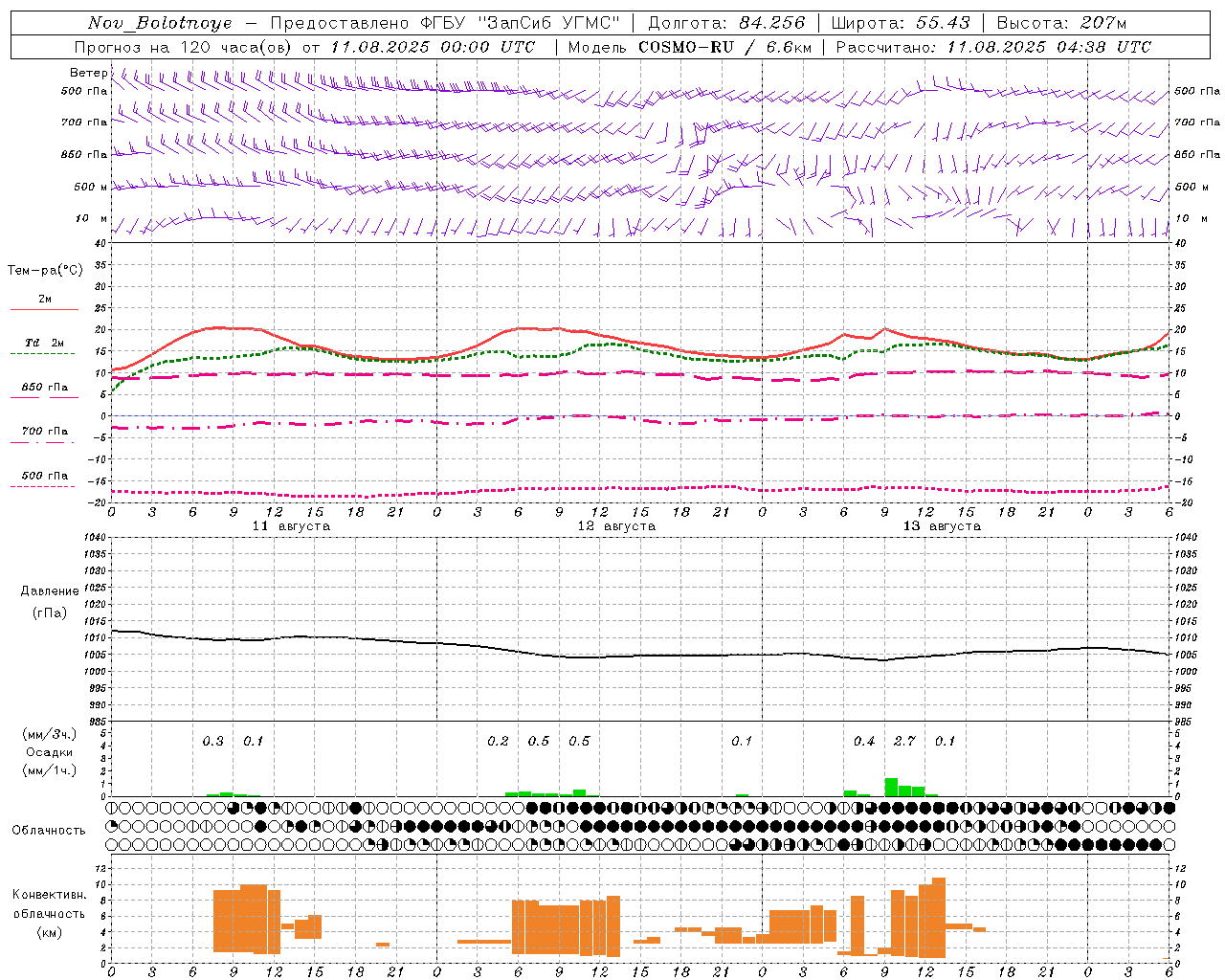Image resolution: width=1225 pixels, height=980 pixels.
Task: Click the date label 12 августа
Action: pyautogui.click(x=616, y=526)
